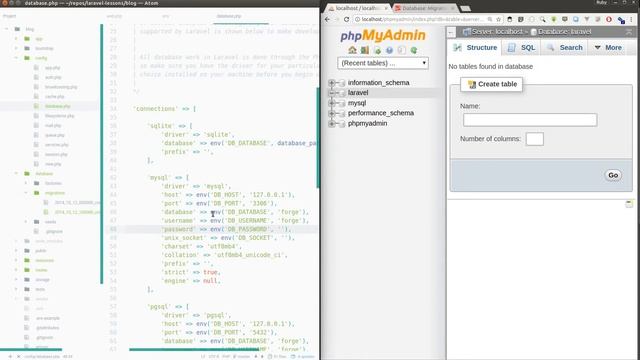Click the 'engine' => null code line

[191, 281]
